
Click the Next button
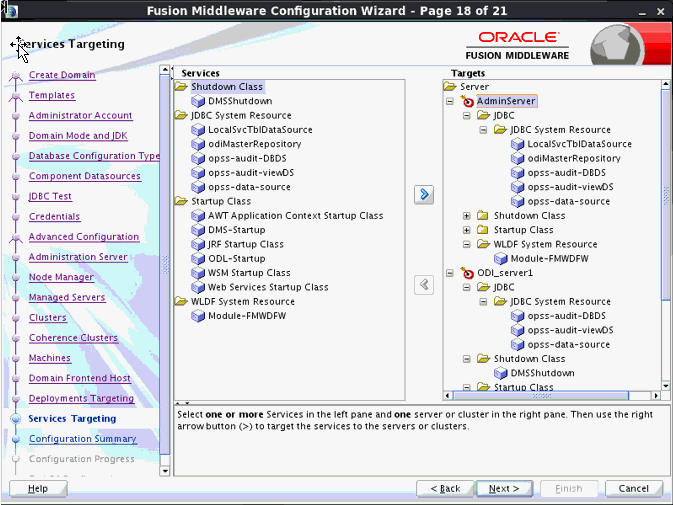[x=504, y=489]
